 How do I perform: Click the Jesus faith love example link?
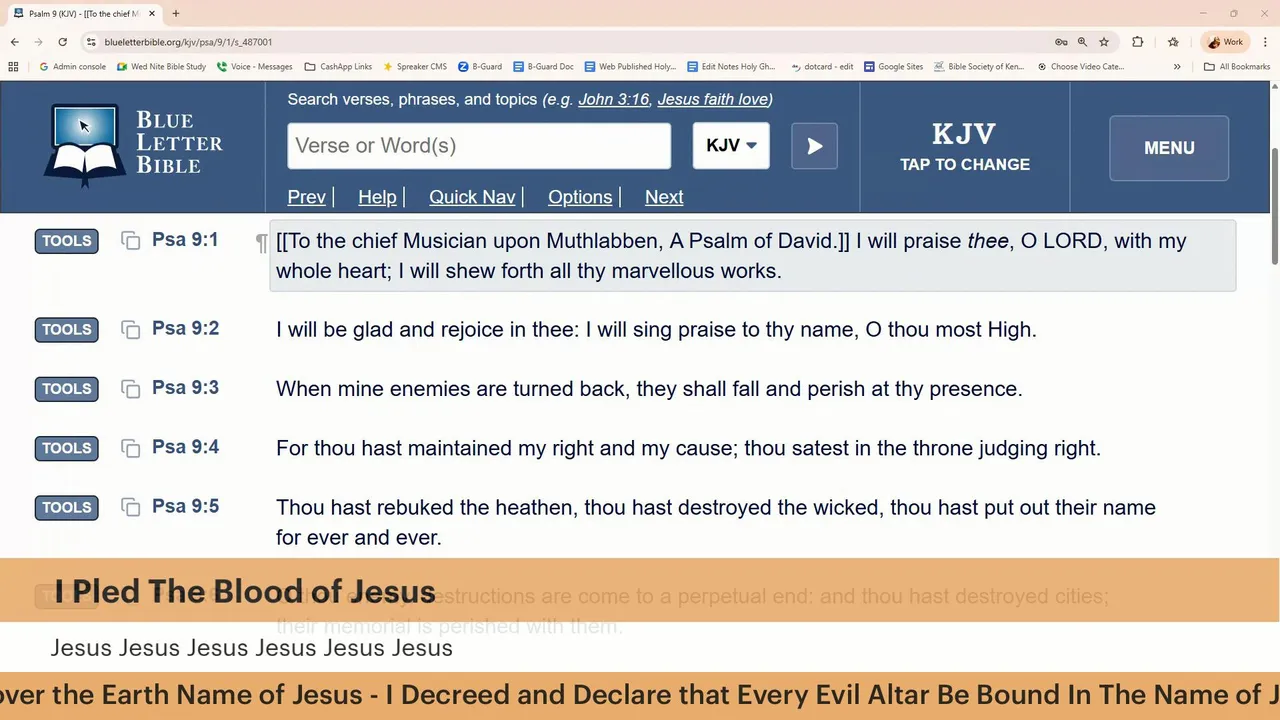point(712,100)
